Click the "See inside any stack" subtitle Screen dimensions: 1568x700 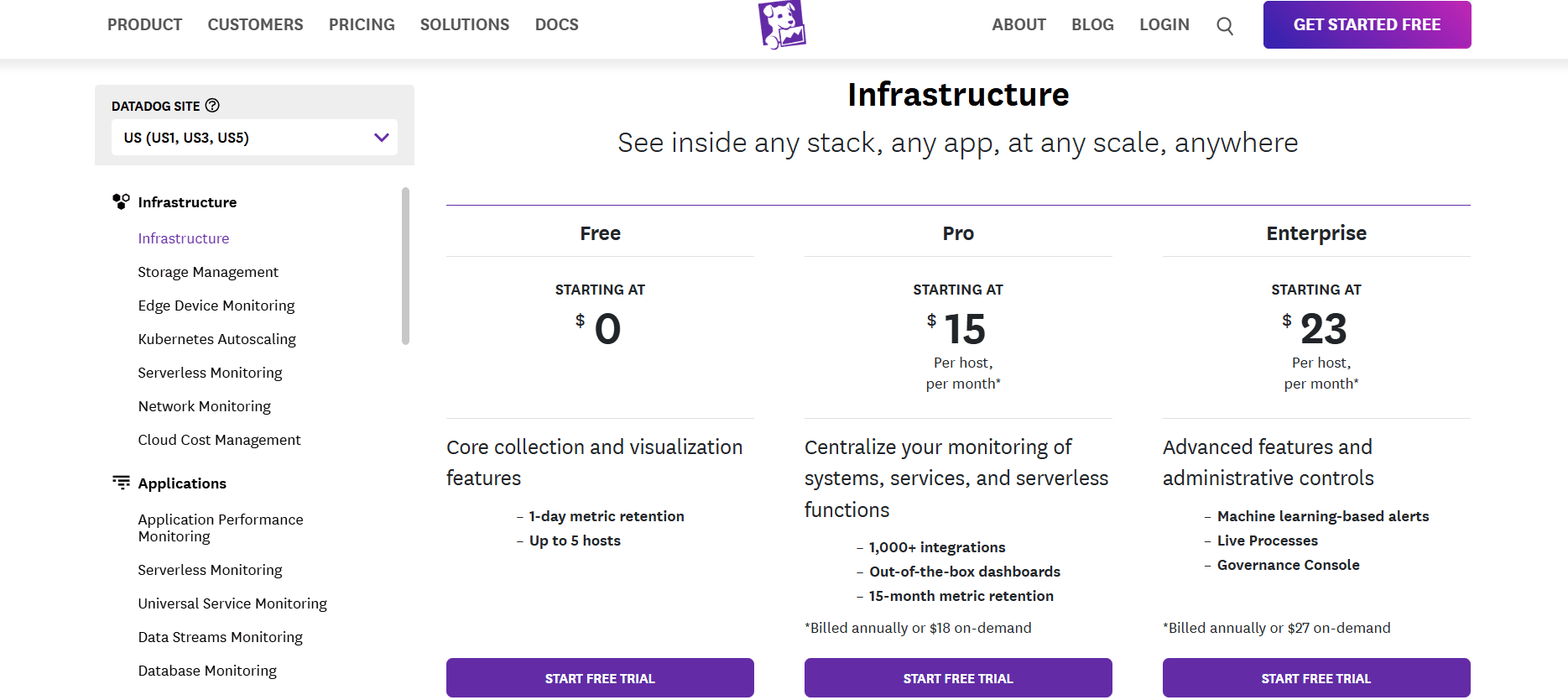click(x=958, y=144)
